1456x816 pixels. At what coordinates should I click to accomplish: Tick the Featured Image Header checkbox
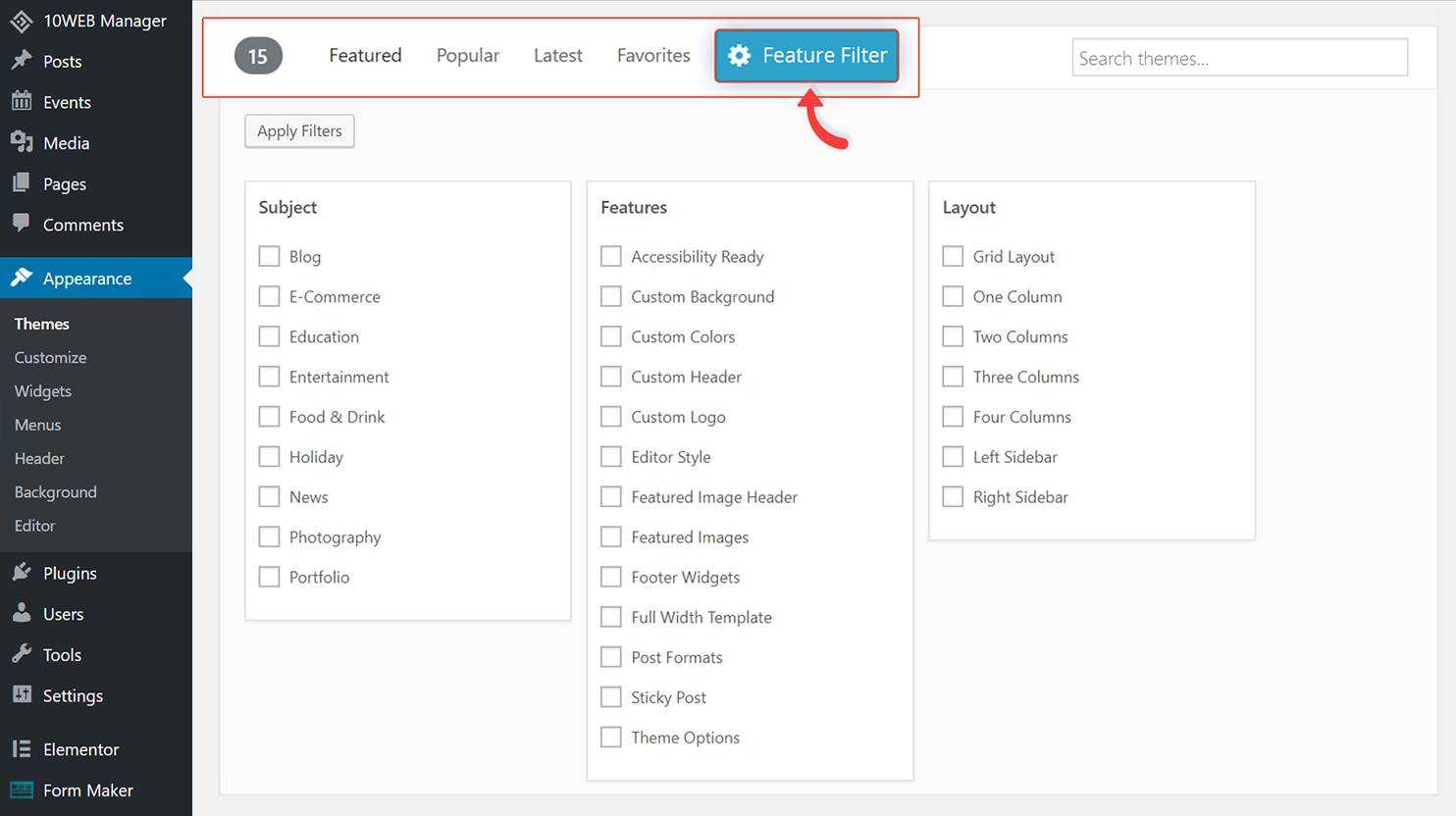coord(611,497)
